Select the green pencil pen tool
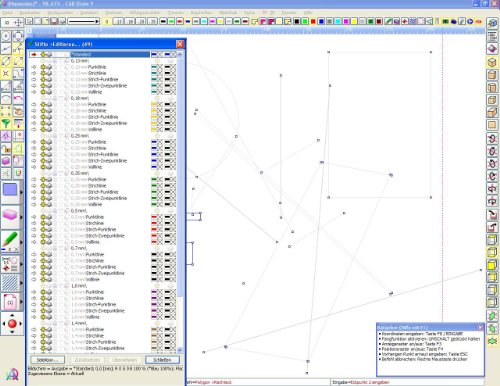Screen dimensions: 500x386 click(x=10, y=239)
